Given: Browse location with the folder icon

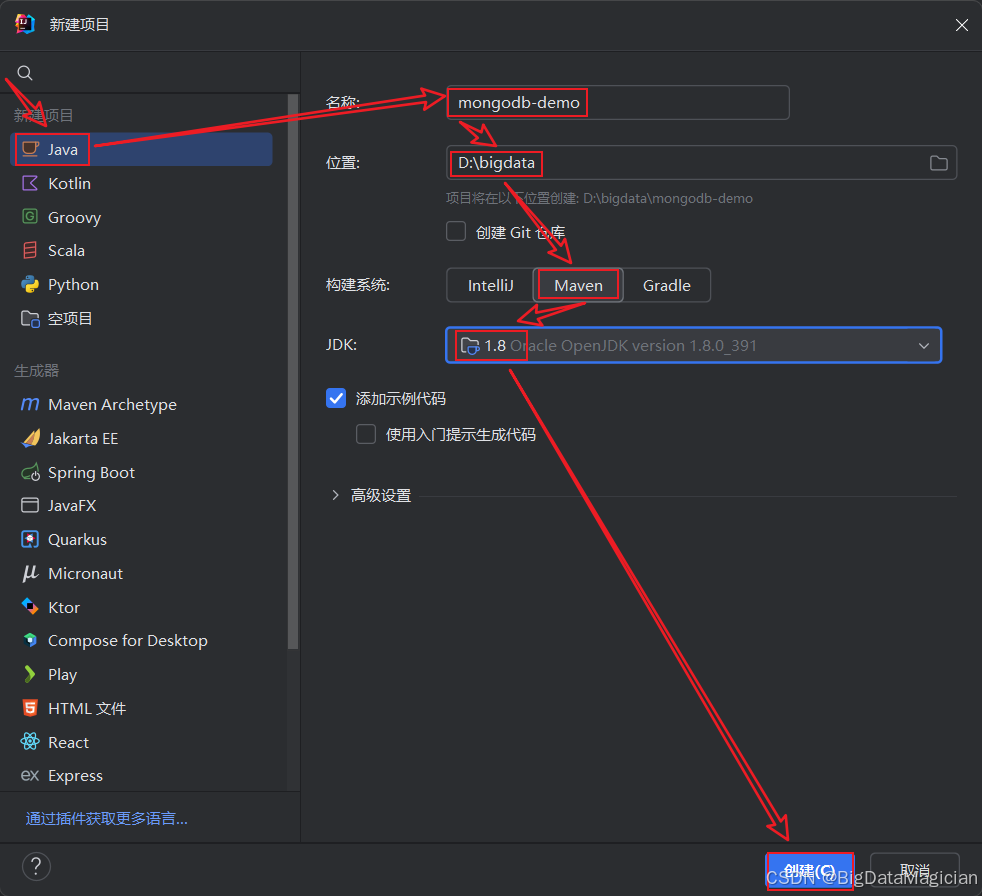Looking at the screenshot, I should click(938, 163).
